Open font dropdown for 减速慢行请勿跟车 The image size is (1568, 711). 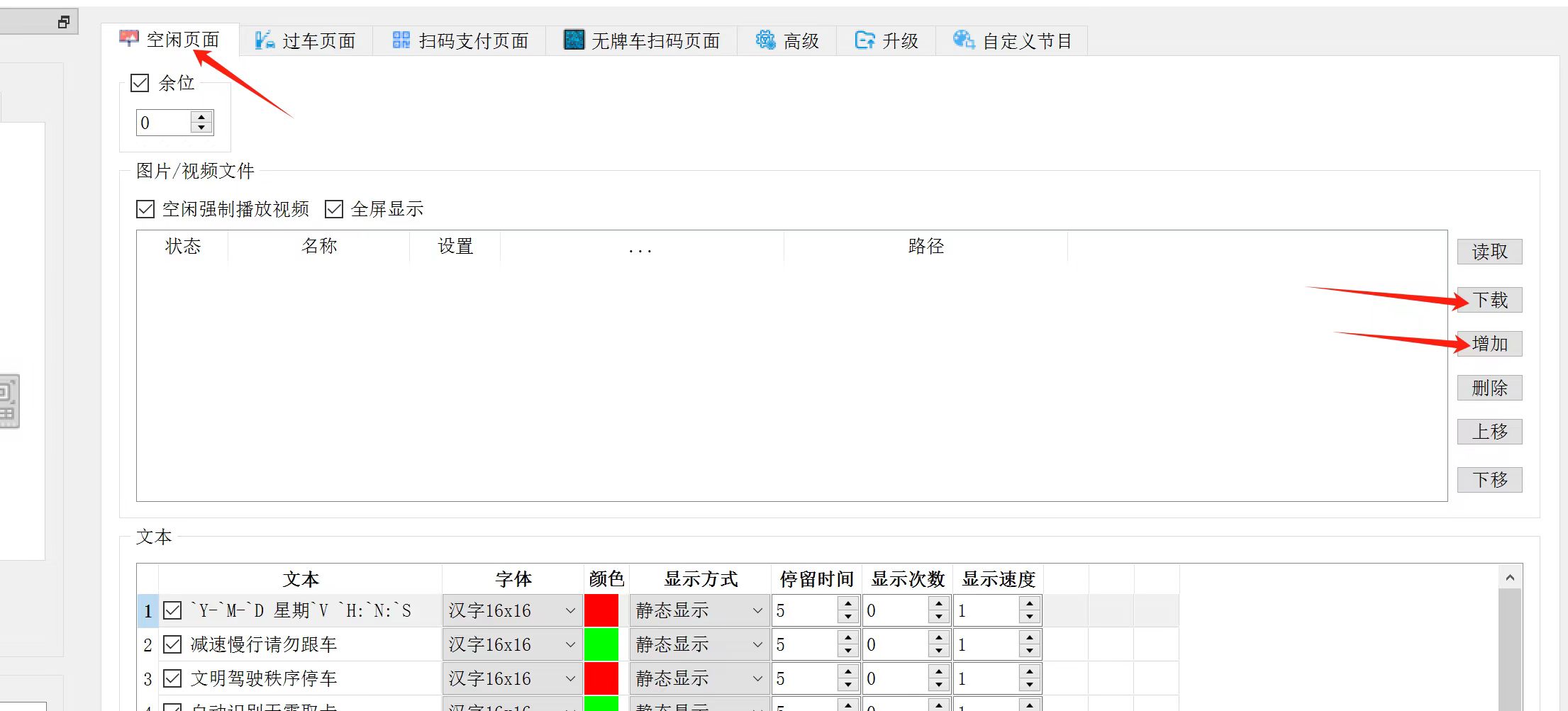pyautogui.click(x=513, y=644)
